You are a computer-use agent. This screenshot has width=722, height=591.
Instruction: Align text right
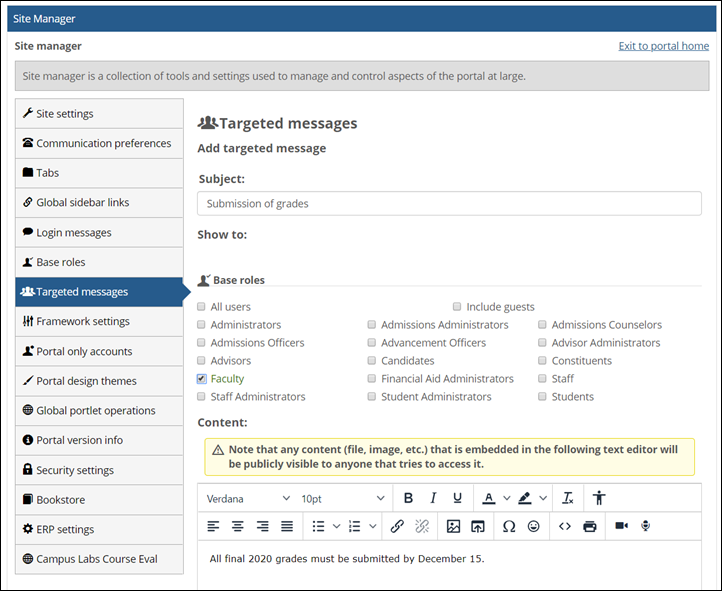[262, 526]
